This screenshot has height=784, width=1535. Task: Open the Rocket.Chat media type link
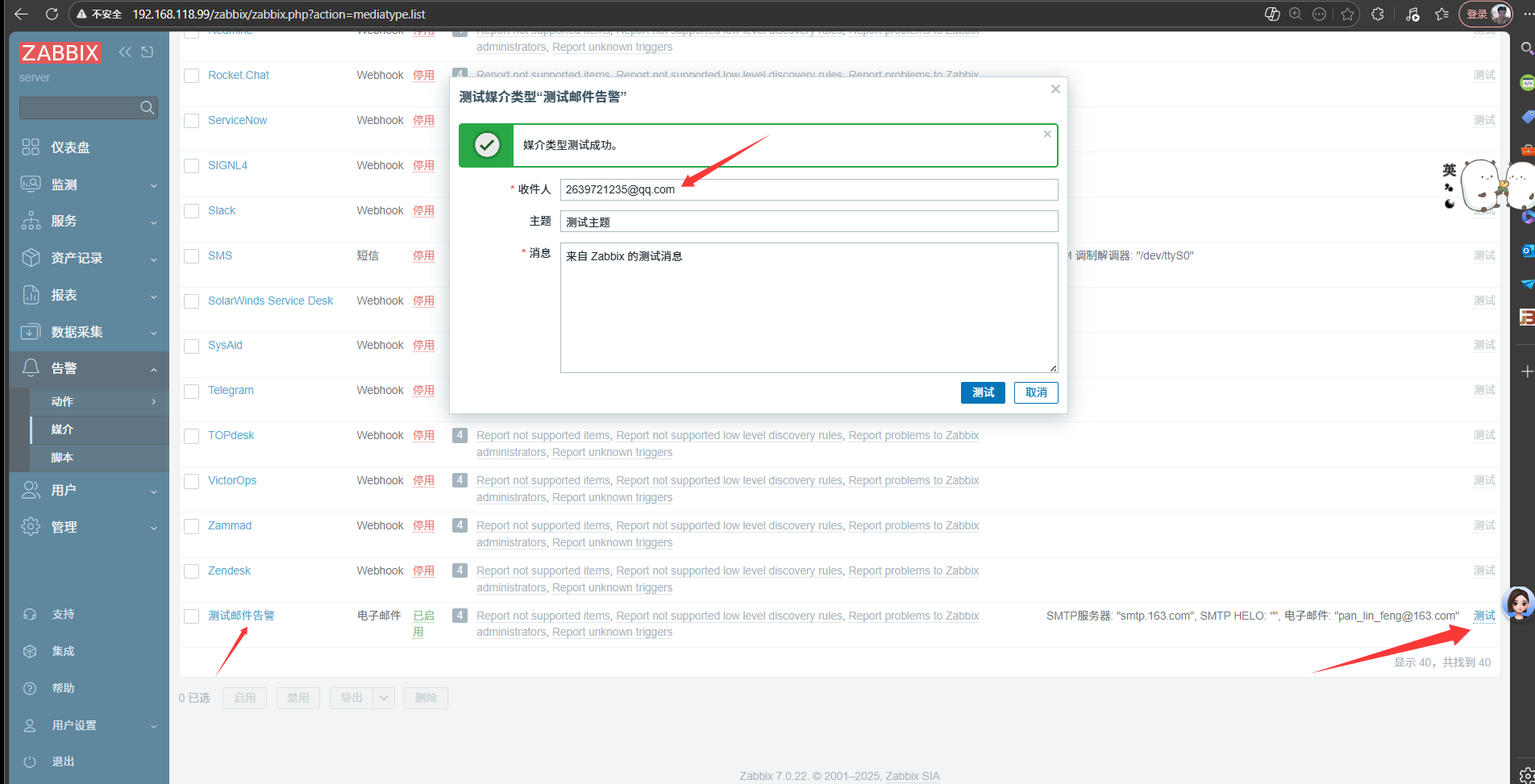239,75
